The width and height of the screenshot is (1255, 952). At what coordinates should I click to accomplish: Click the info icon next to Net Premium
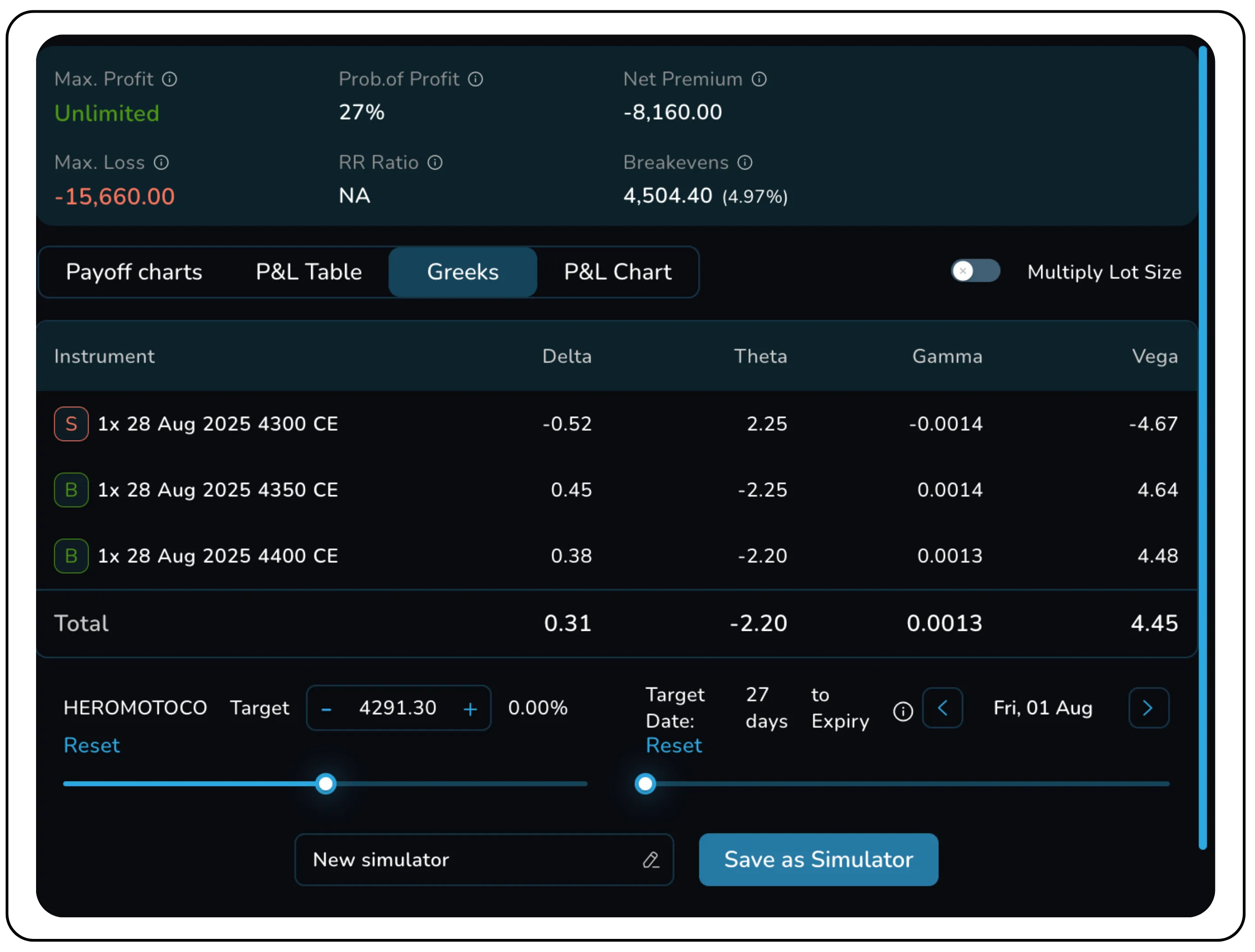pyautogui.click(x=760, y=79)
